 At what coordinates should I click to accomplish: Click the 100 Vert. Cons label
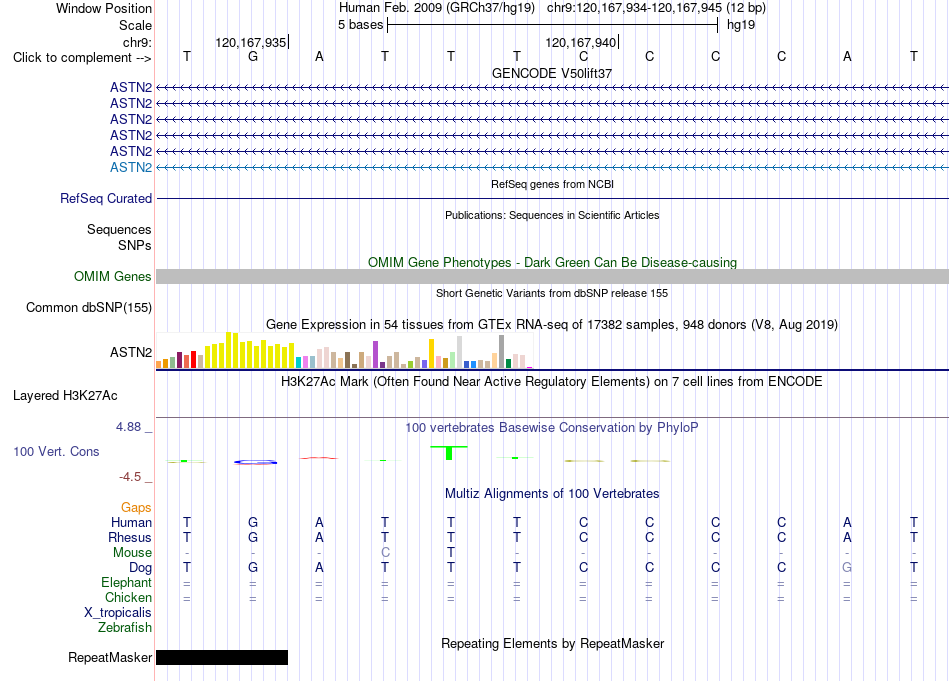(x=56, y=451)
